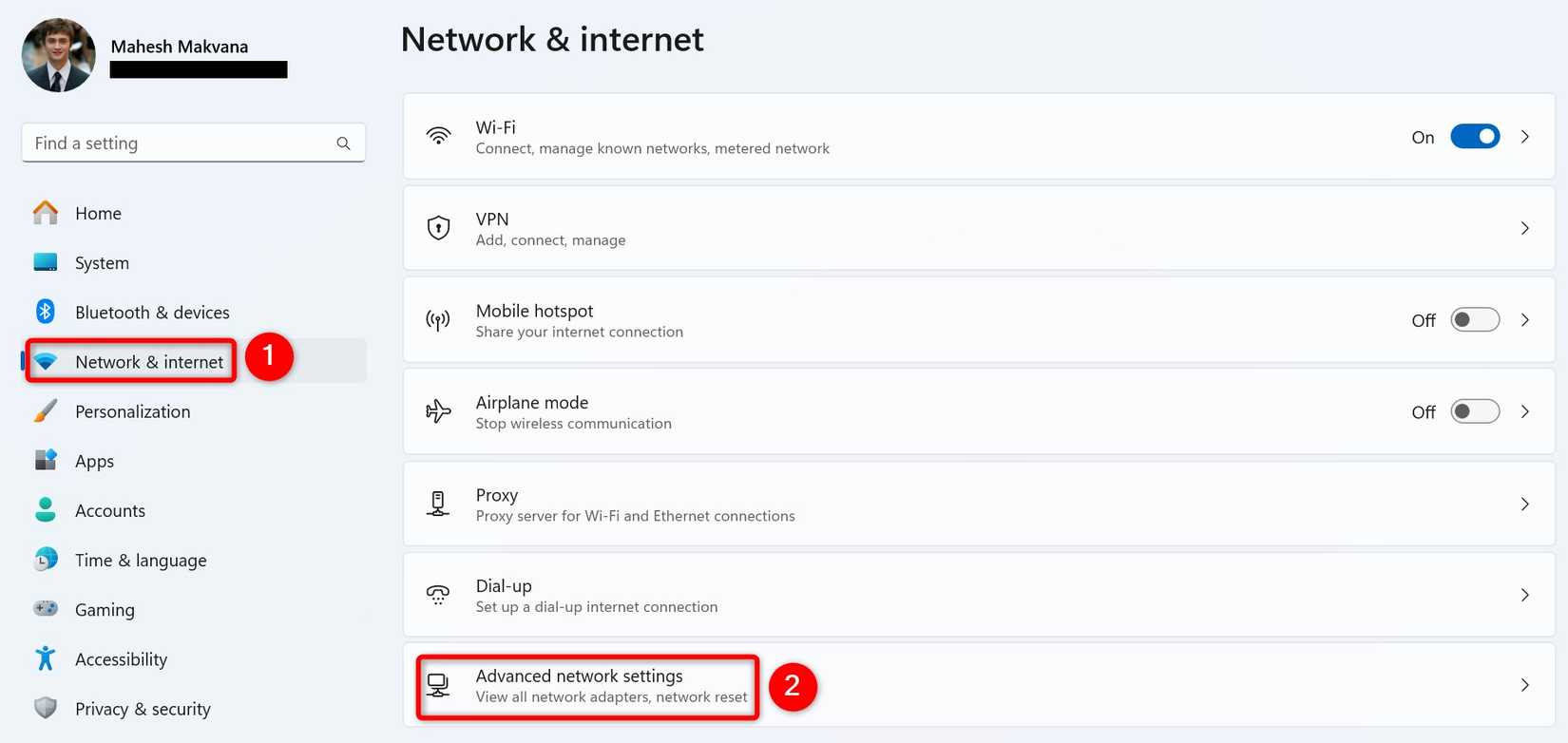Click the Advanced network settings monitor icon
This screenshot has height=743, width=1568.
[x=438, y=685]
